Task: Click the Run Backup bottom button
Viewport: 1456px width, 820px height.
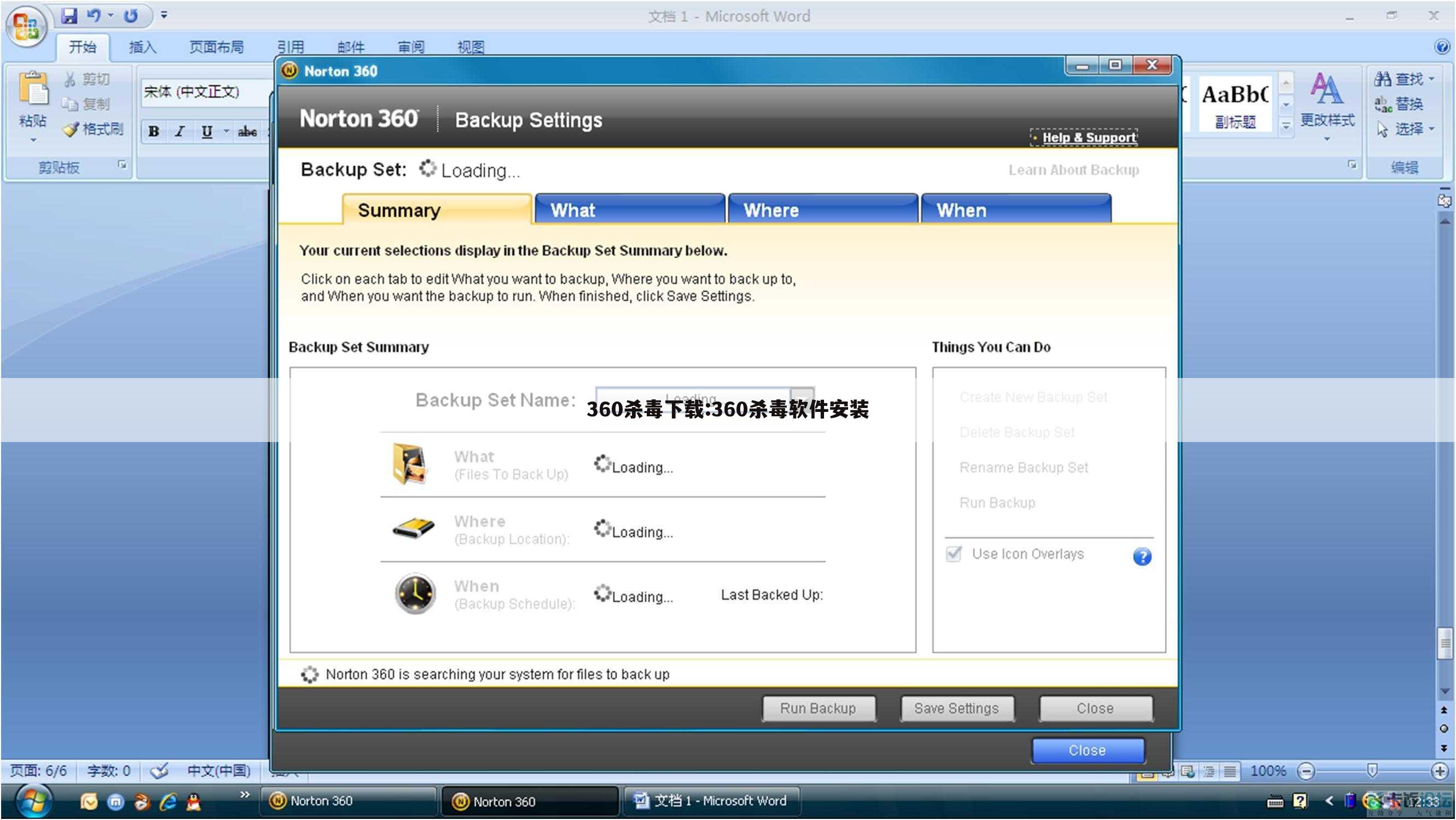Action: click(819, 708)
